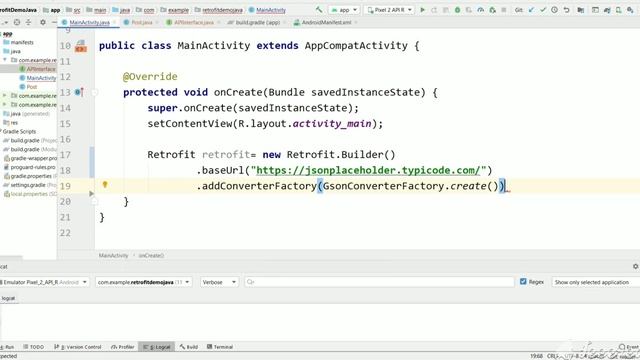Viewport: 640px width, 360px height.
Task: Hide project panel with minus icon
Action: coord(54,22)
